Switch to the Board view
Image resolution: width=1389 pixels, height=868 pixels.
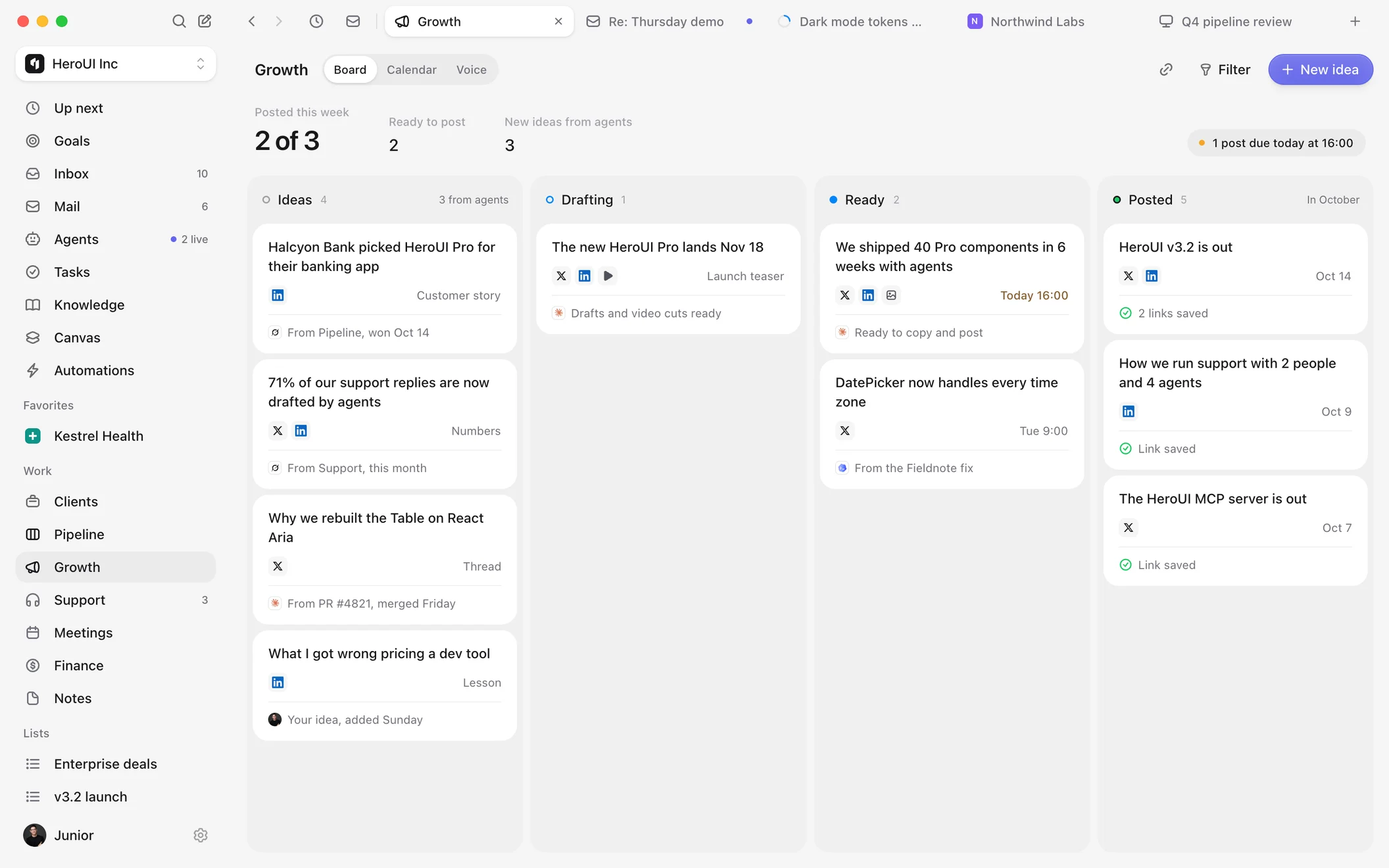pyautogui.click(x=350, y=70)
